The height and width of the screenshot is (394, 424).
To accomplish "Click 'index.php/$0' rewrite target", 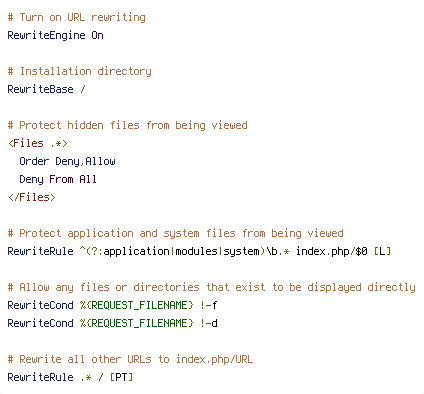I will pos(332,251).
